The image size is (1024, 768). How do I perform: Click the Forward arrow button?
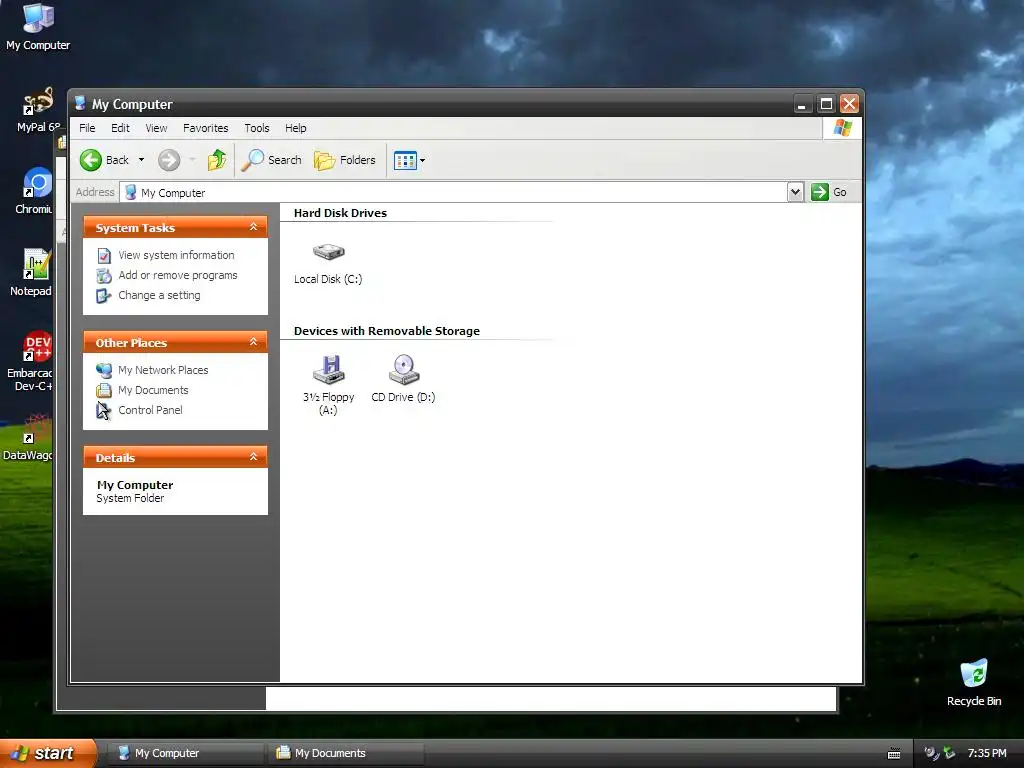pos(168,160)
